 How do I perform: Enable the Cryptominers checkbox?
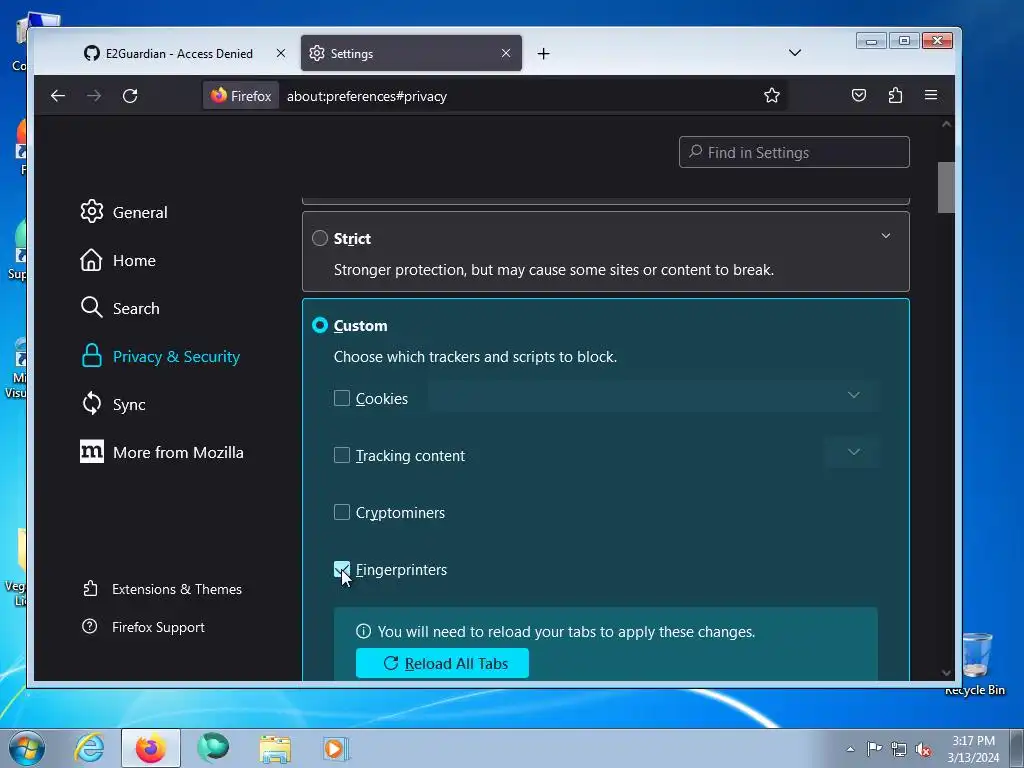[342, 512]
